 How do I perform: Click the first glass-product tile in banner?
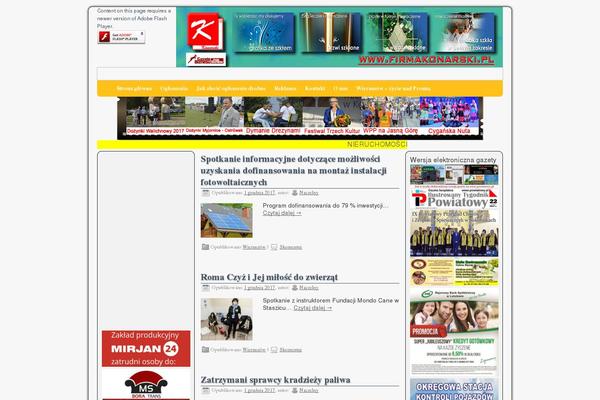pyautogui.click(x=264, y=33)
